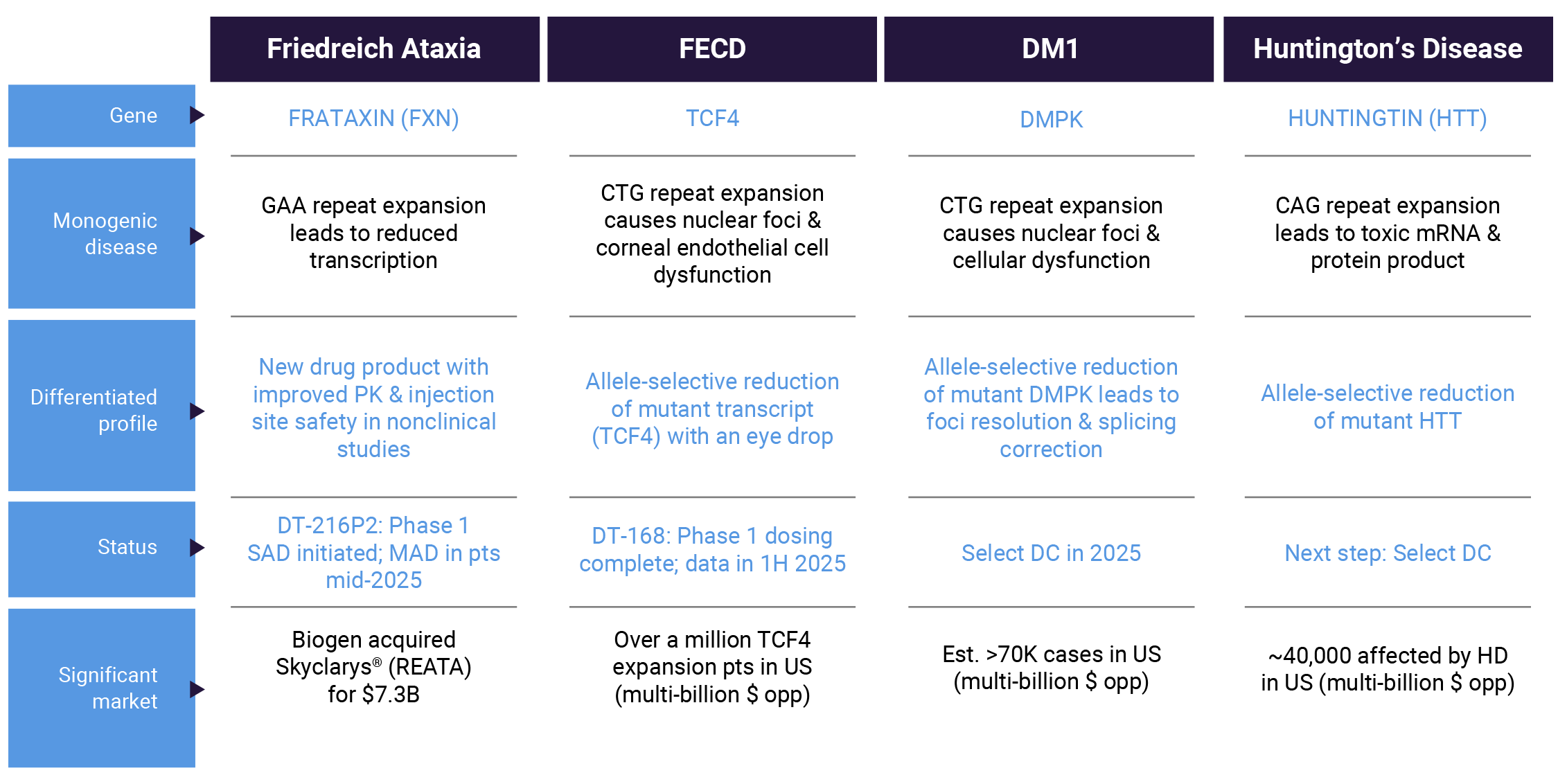Click the arrow beside the Gene label
The image size is (1567, 784).
pos(197,115)
